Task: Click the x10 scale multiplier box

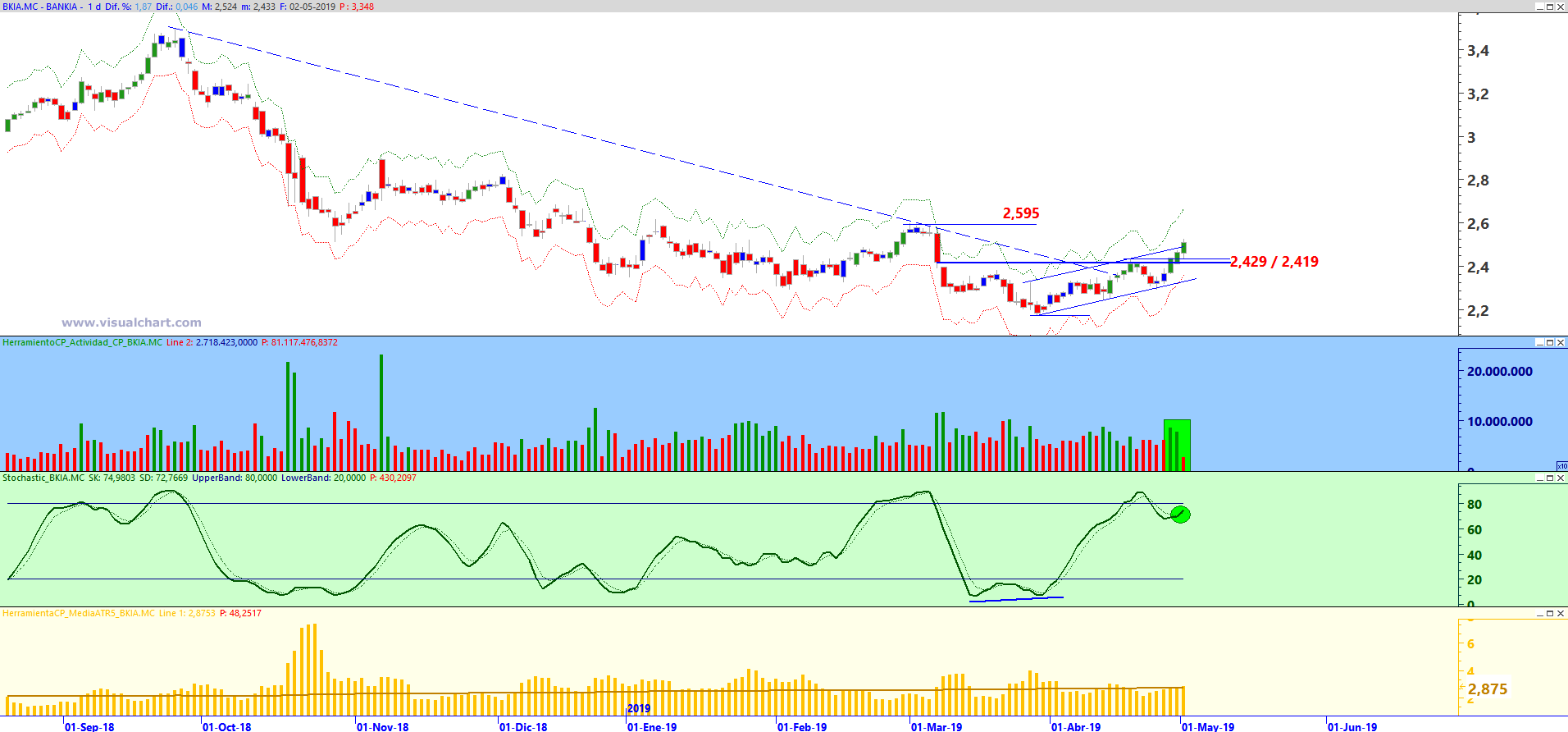Action: tap(1561, 466)
